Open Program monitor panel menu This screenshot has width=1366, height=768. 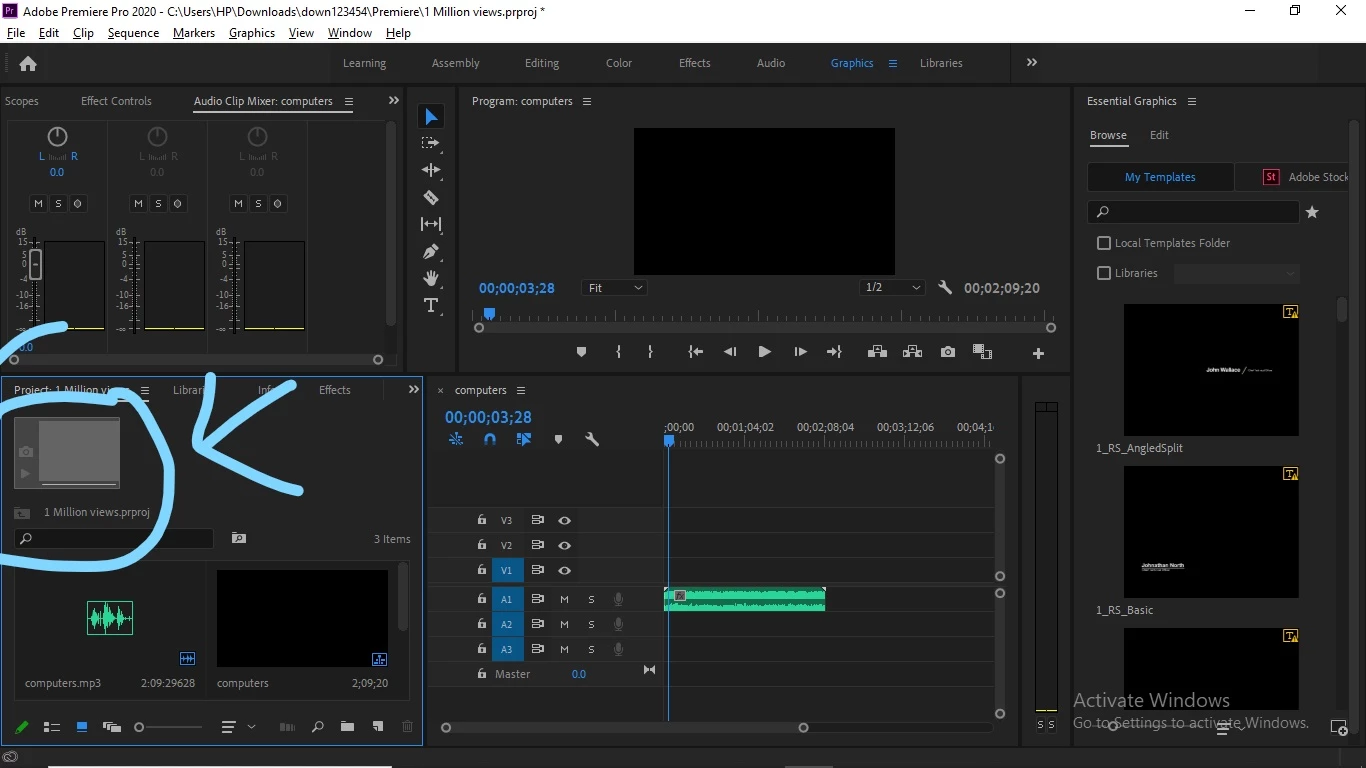point(587,101)
